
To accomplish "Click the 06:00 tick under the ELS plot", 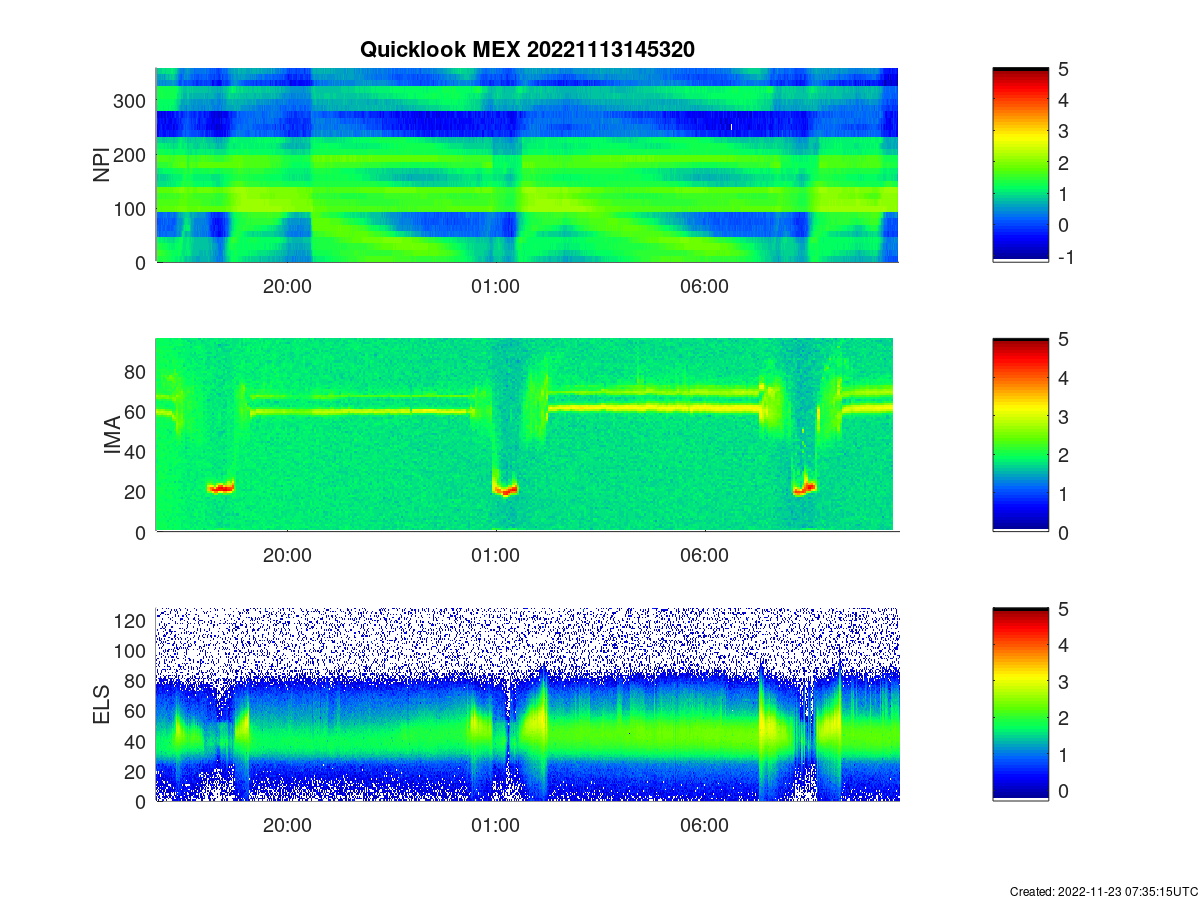I will [704, 826].
